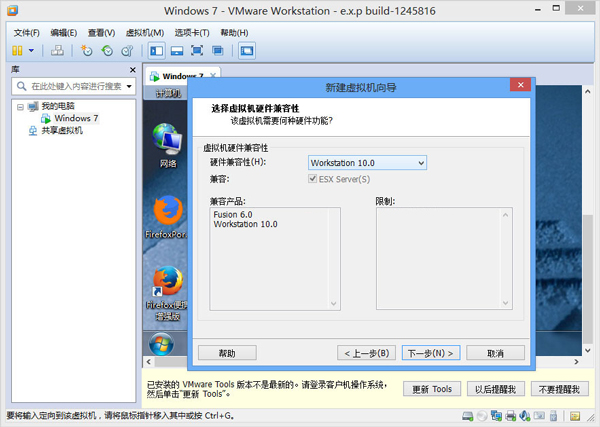Click the printer status bar icon

pyautogui.click(x=511, y=416)
